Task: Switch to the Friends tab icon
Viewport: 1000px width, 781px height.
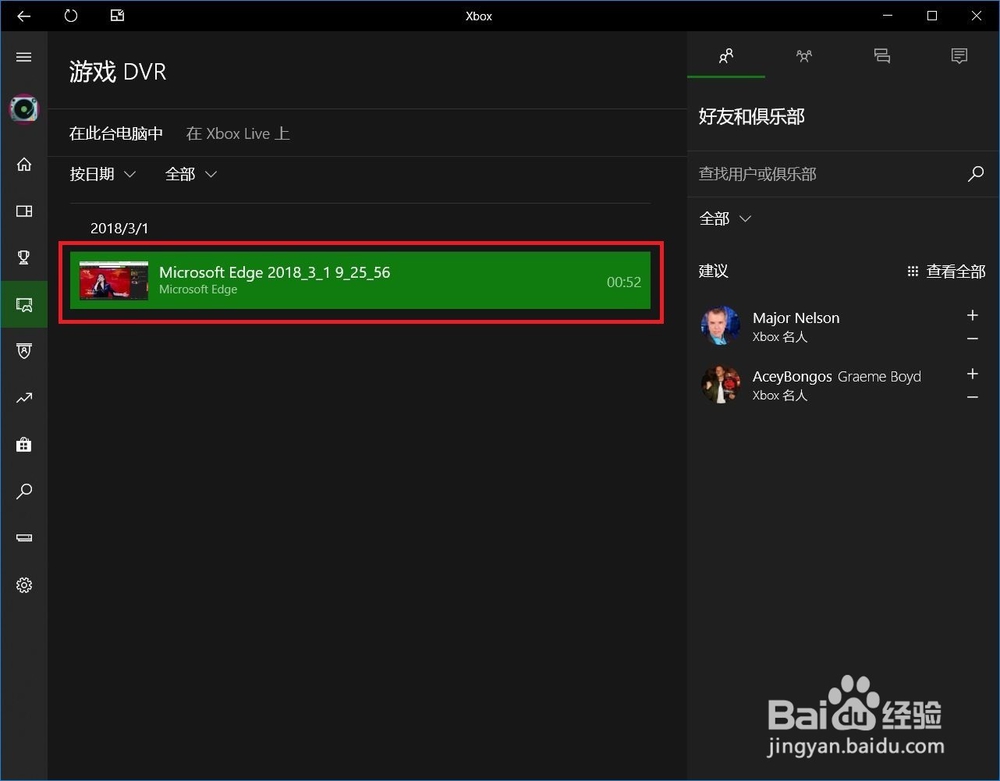Action: pos(726,56)
